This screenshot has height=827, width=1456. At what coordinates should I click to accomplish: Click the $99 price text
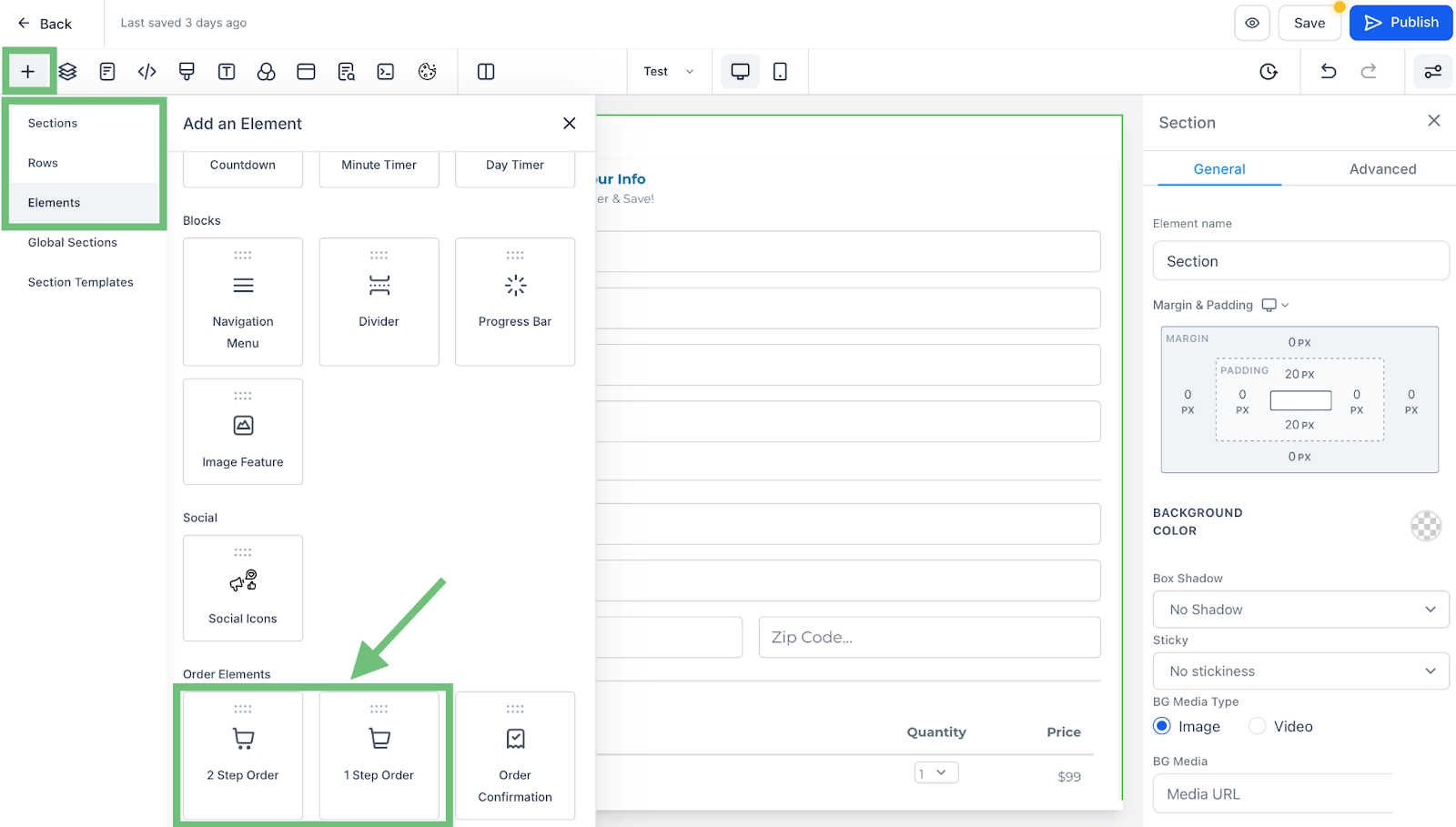[1069, 777]
